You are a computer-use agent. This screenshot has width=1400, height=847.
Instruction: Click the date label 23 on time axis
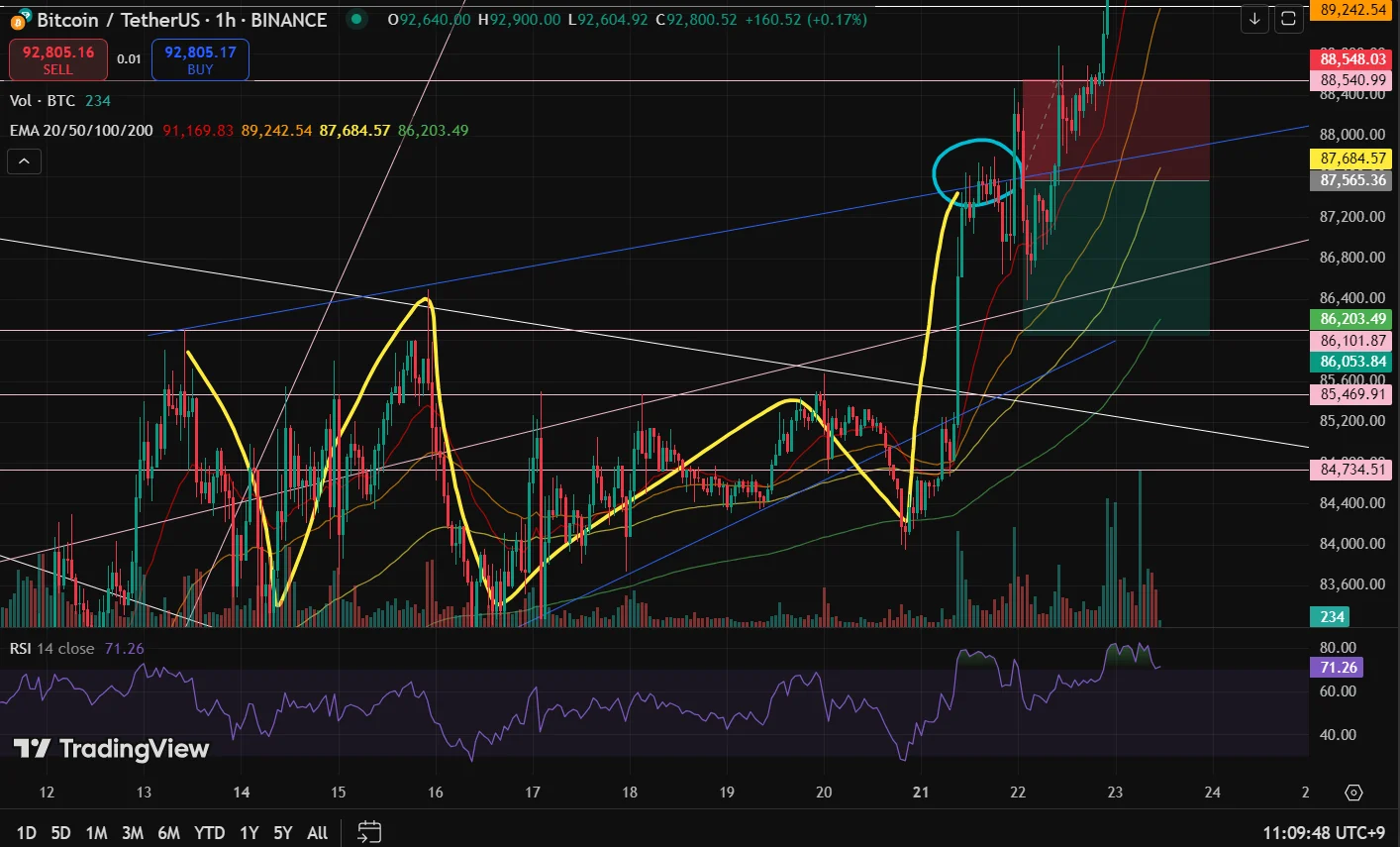[1115, 793]
